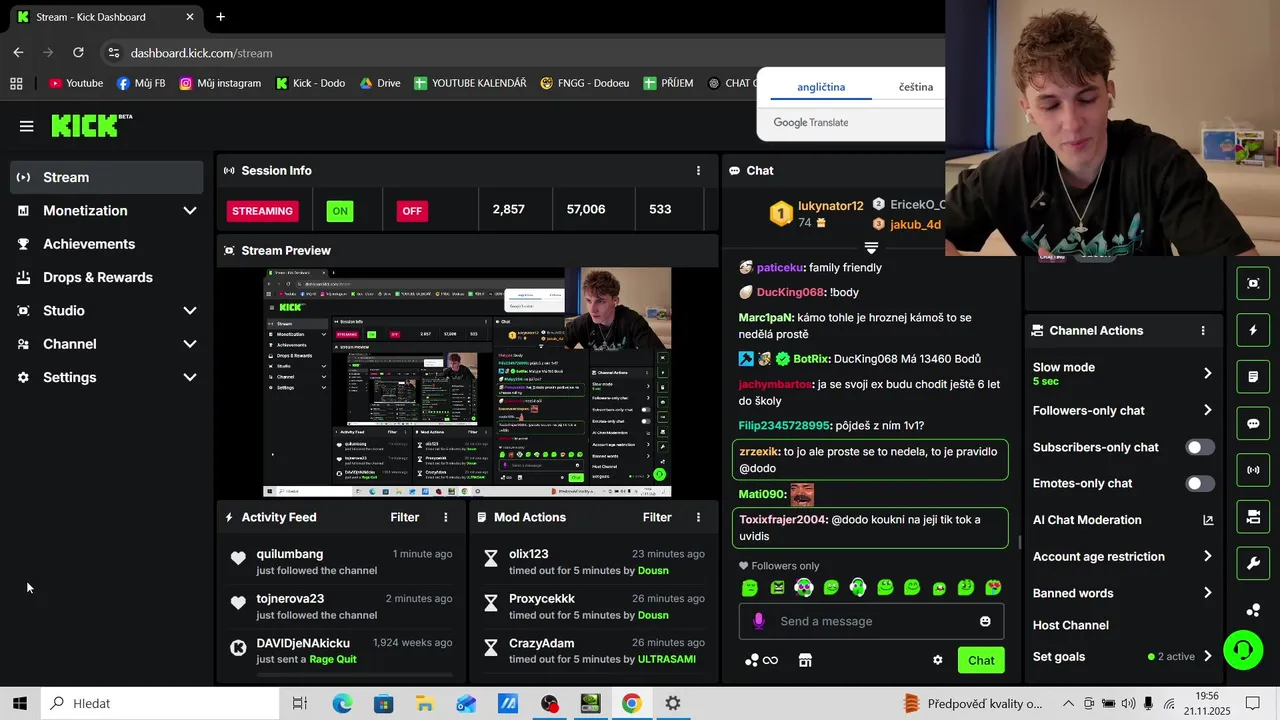The image size is (1280, 720).
Task: Open Account age restriction options
Action: (x=1207, y=556)
